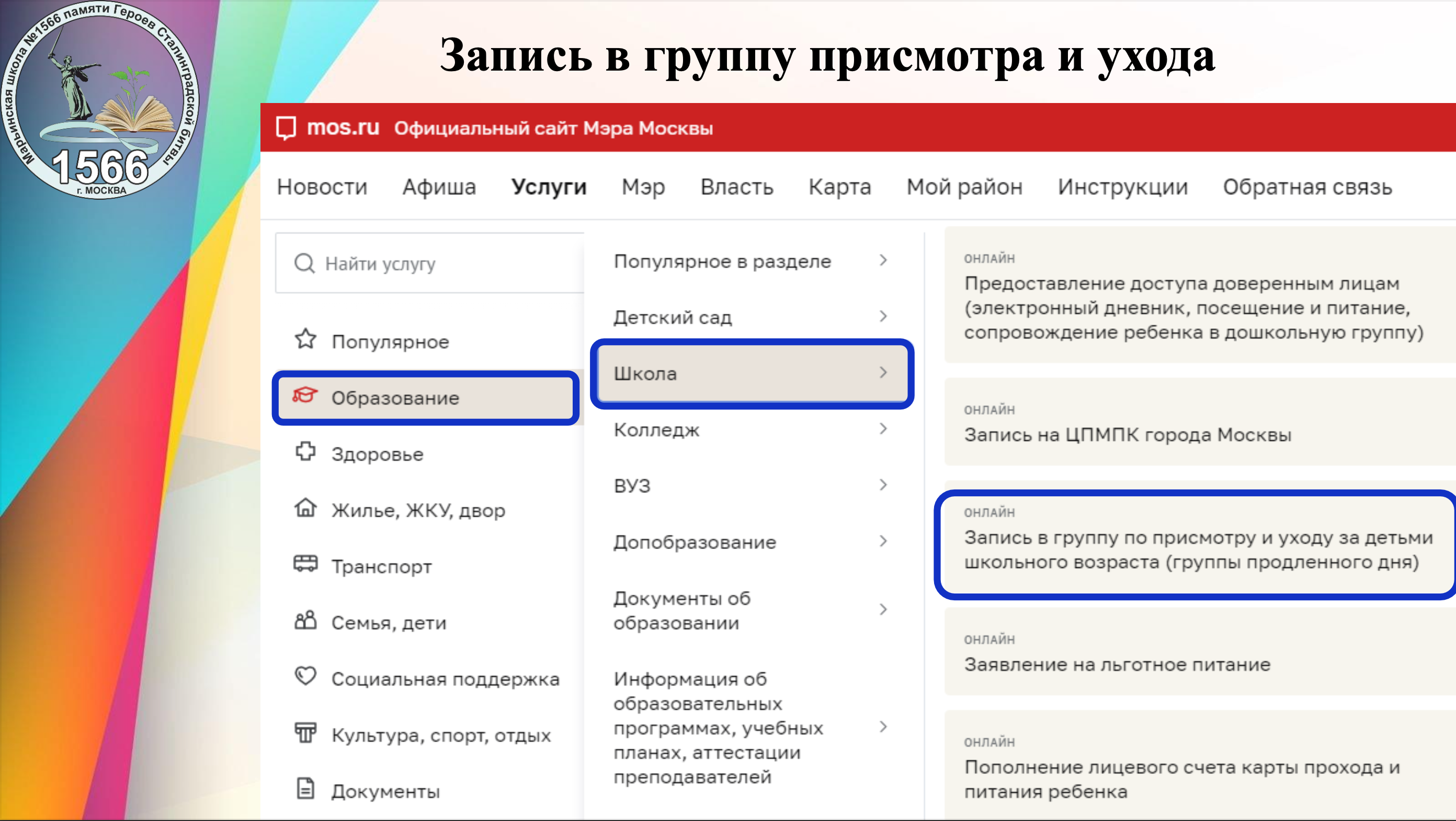Expand the Колледж chevron
The width and height of the screenshot is (1456, 821).
click(883, 429)
